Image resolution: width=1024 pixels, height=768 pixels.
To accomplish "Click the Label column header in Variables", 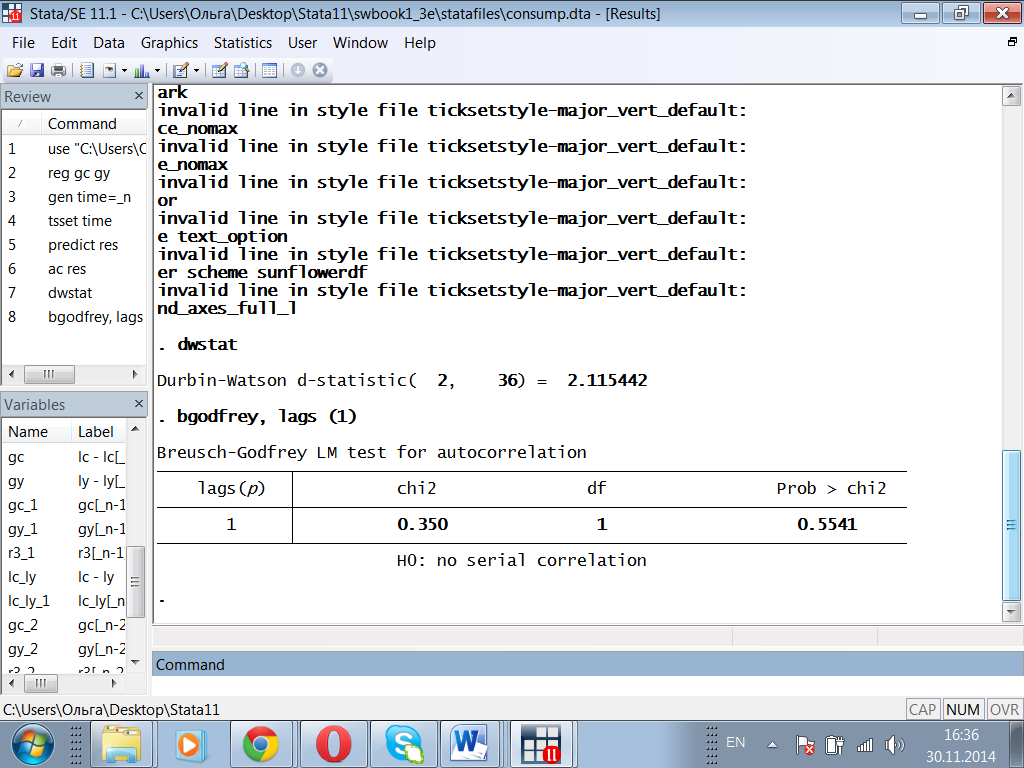I will (96, 432).
